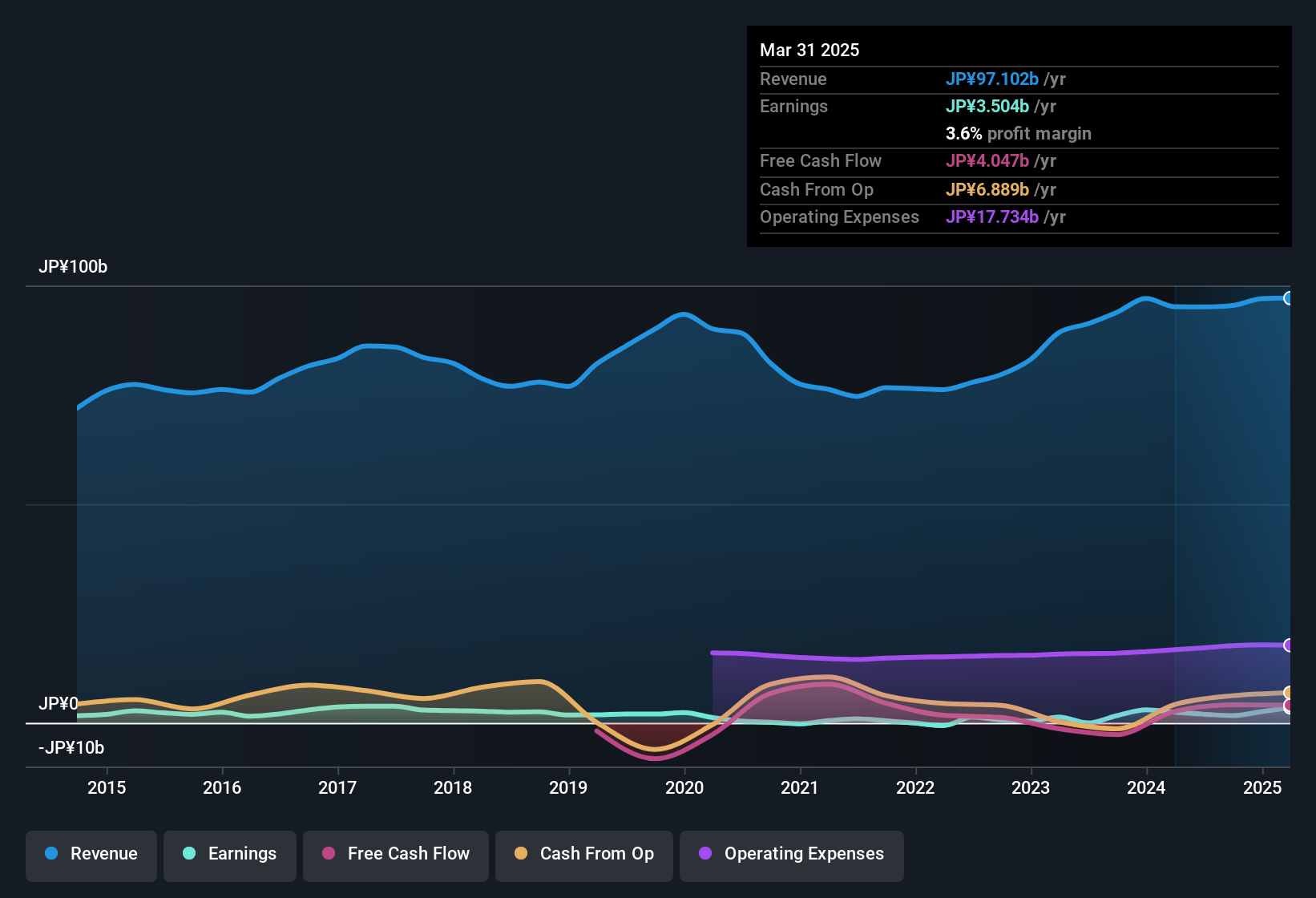Click the 2022 x-axis label

(915, 787)
